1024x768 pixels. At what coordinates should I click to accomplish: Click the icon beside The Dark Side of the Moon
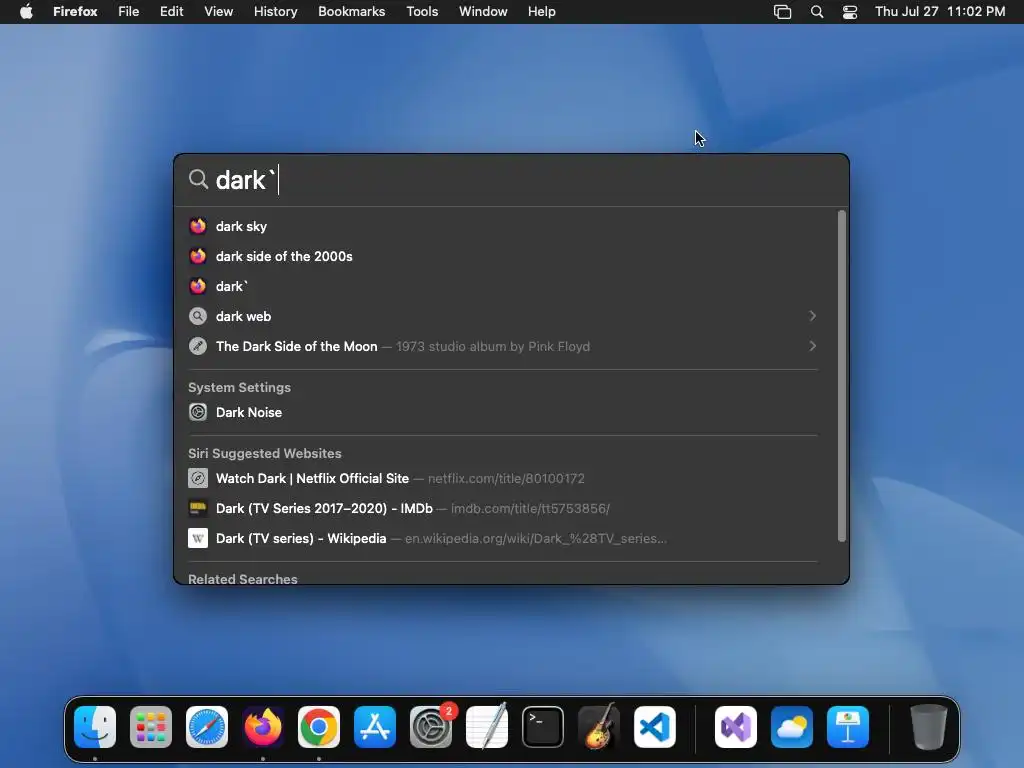tap(198, 346)
